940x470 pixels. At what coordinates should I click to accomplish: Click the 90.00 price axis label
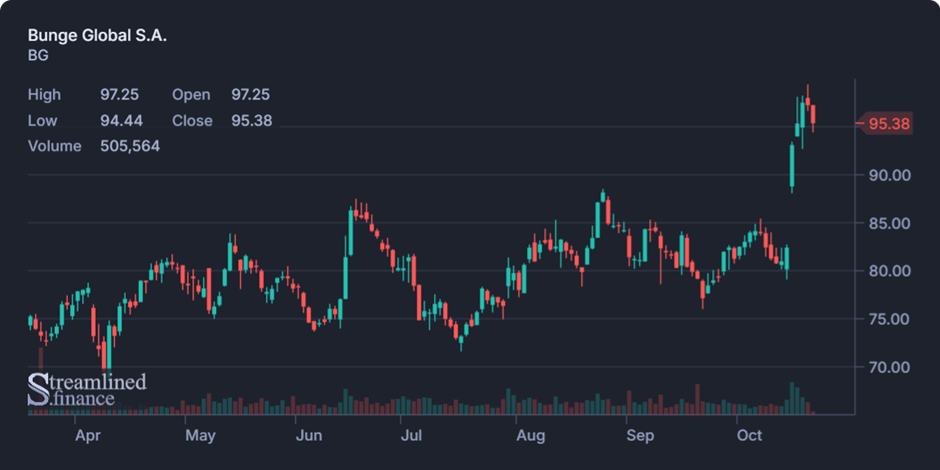tap(890, 175)
